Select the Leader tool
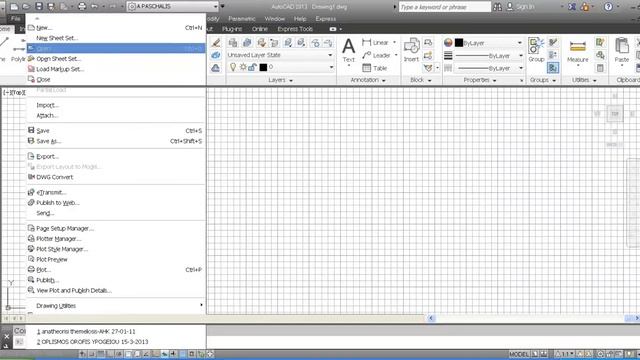 coord(376,55)
